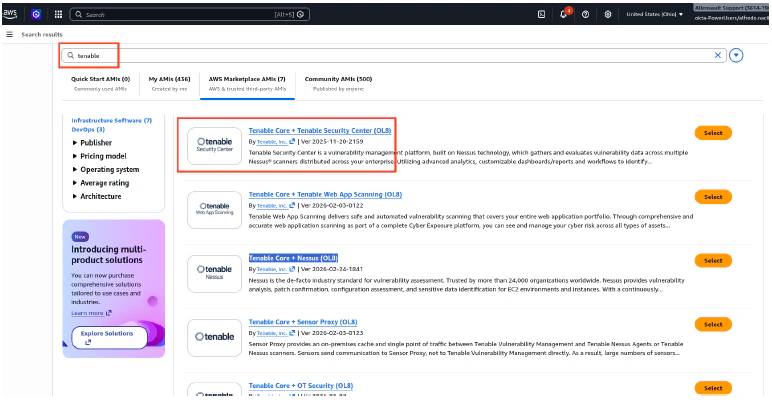The width and height of the screenshot is (772, 403).
Task: Click the Tenable Security Center logo thumbnail
Action: click(215, 145)
